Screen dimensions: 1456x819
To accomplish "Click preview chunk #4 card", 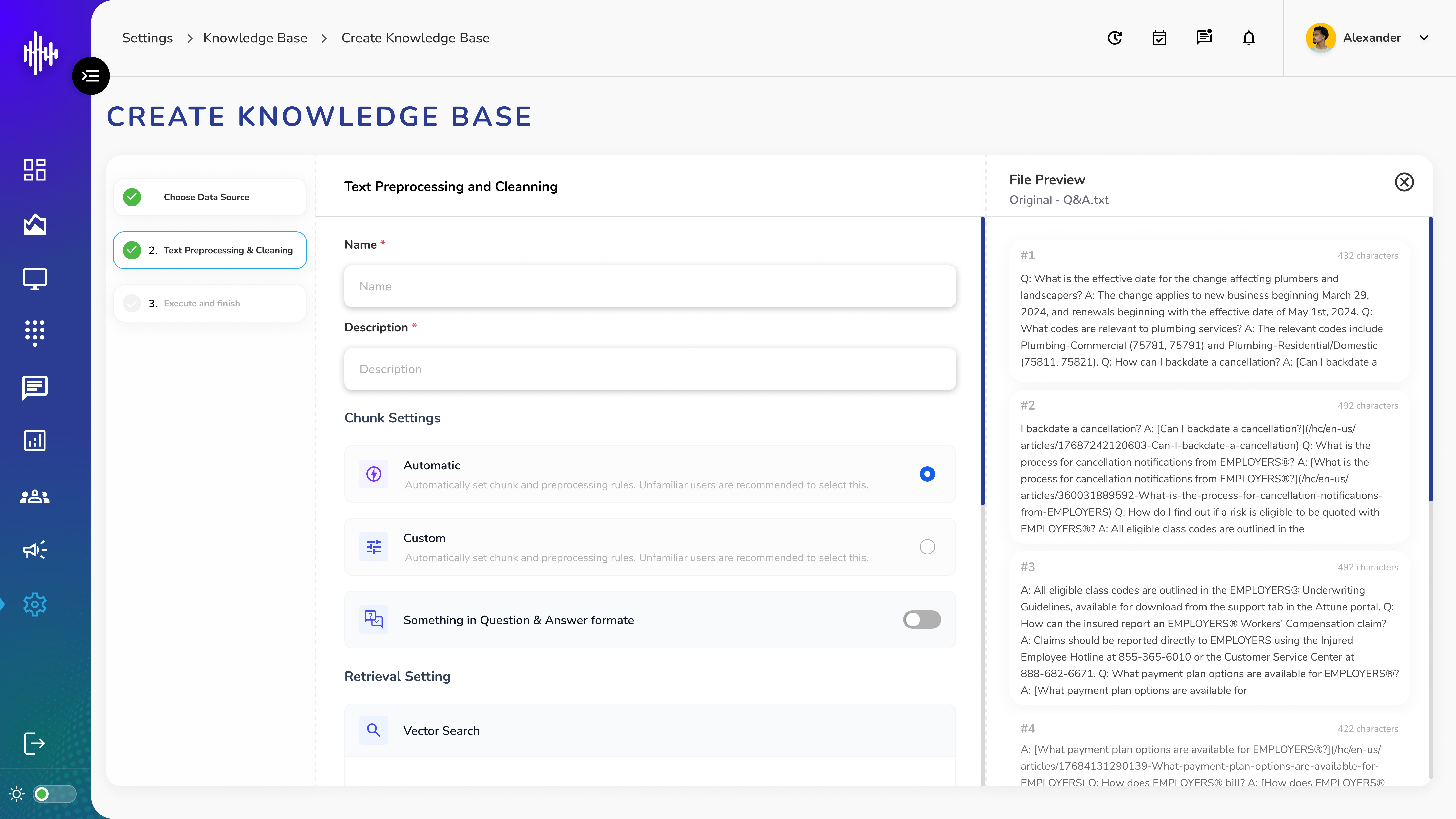I will 1209,749.
